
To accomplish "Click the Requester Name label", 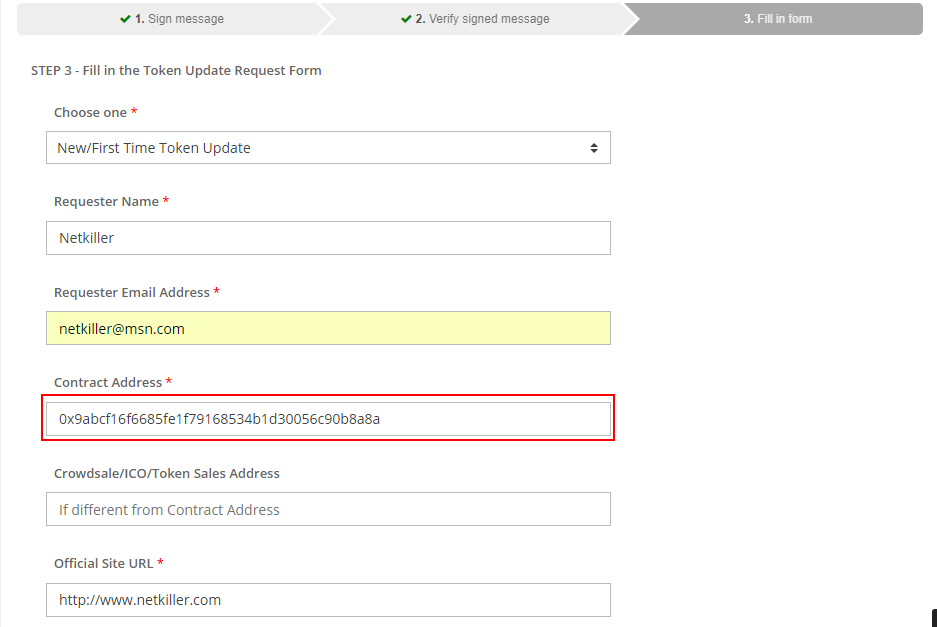I will (x=106, y=201).
